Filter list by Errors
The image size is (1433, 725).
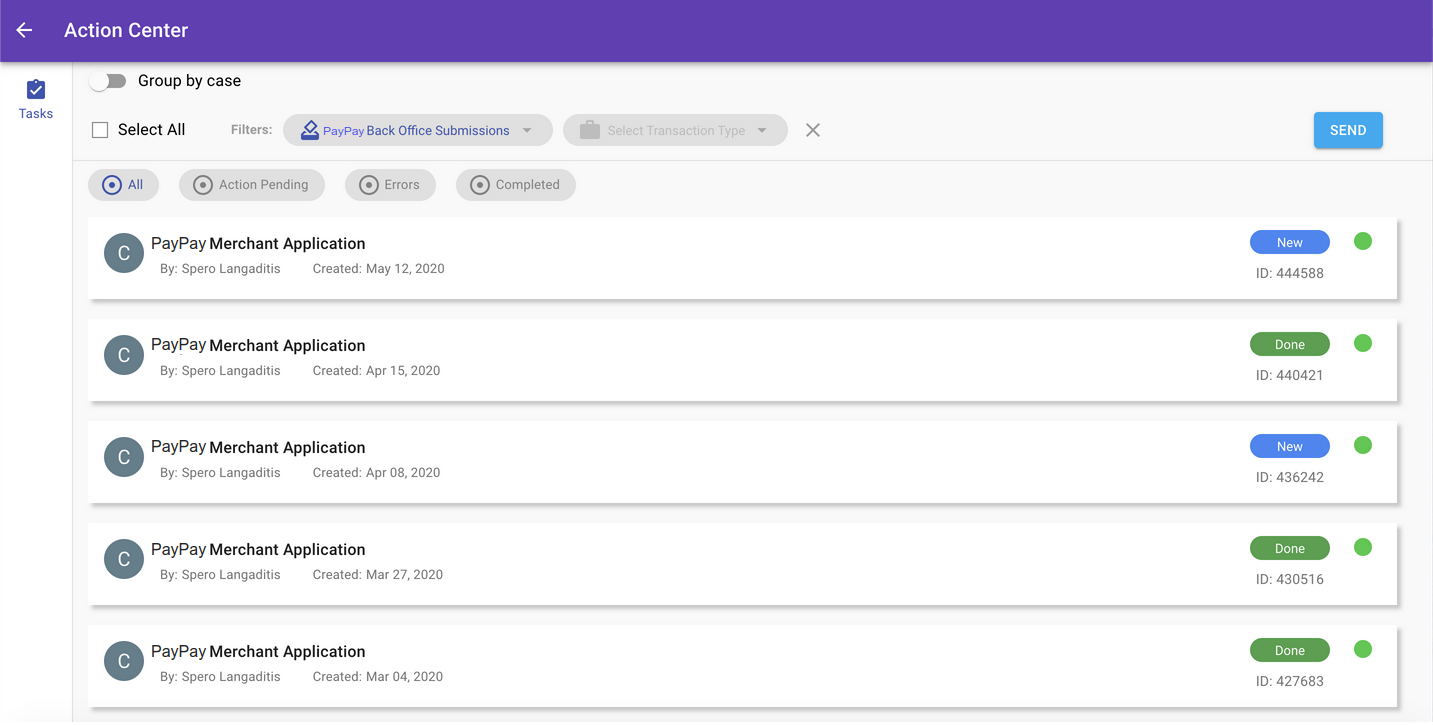(x=390, y=185)
